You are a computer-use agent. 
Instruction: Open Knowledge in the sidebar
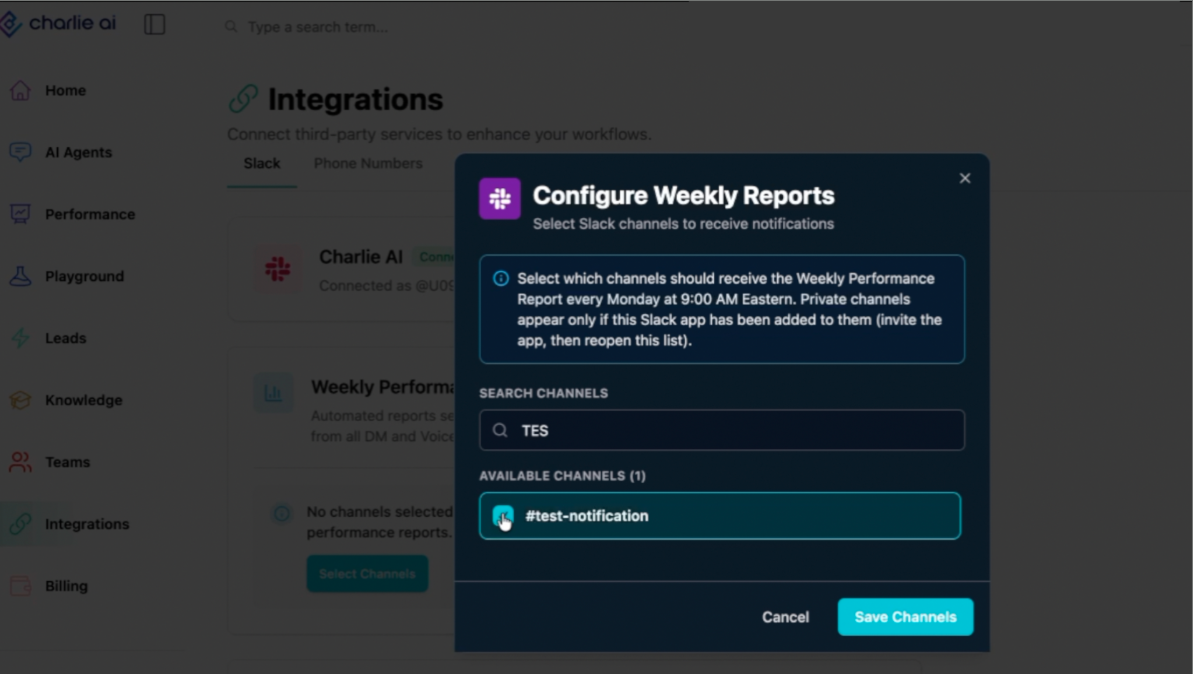83,400
